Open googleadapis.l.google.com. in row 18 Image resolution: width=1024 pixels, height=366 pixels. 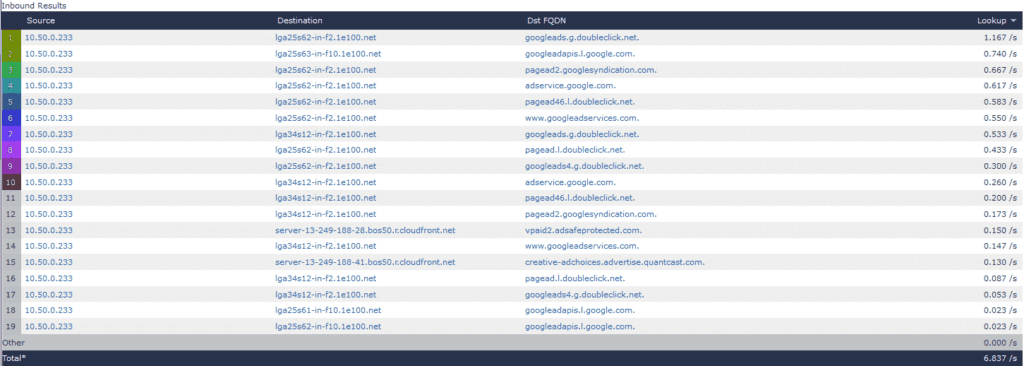click(x=580, y=310)
